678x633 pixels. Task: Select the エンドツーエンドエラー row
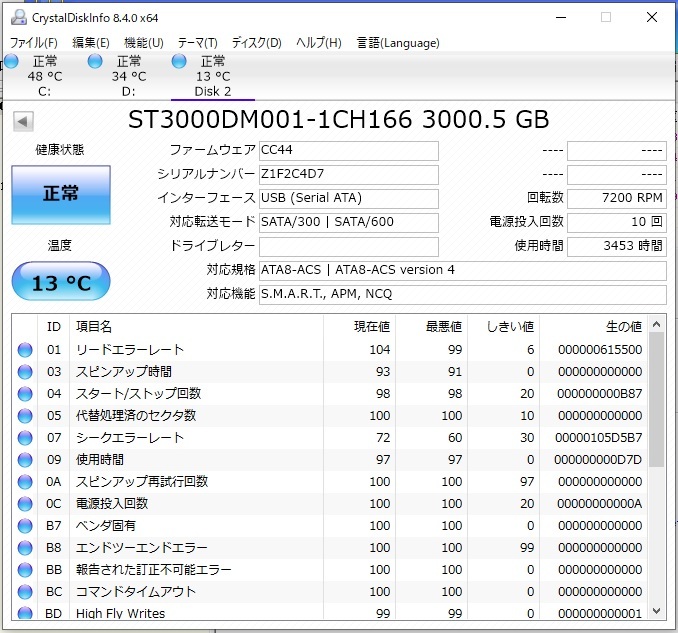[x=330, y=548]
